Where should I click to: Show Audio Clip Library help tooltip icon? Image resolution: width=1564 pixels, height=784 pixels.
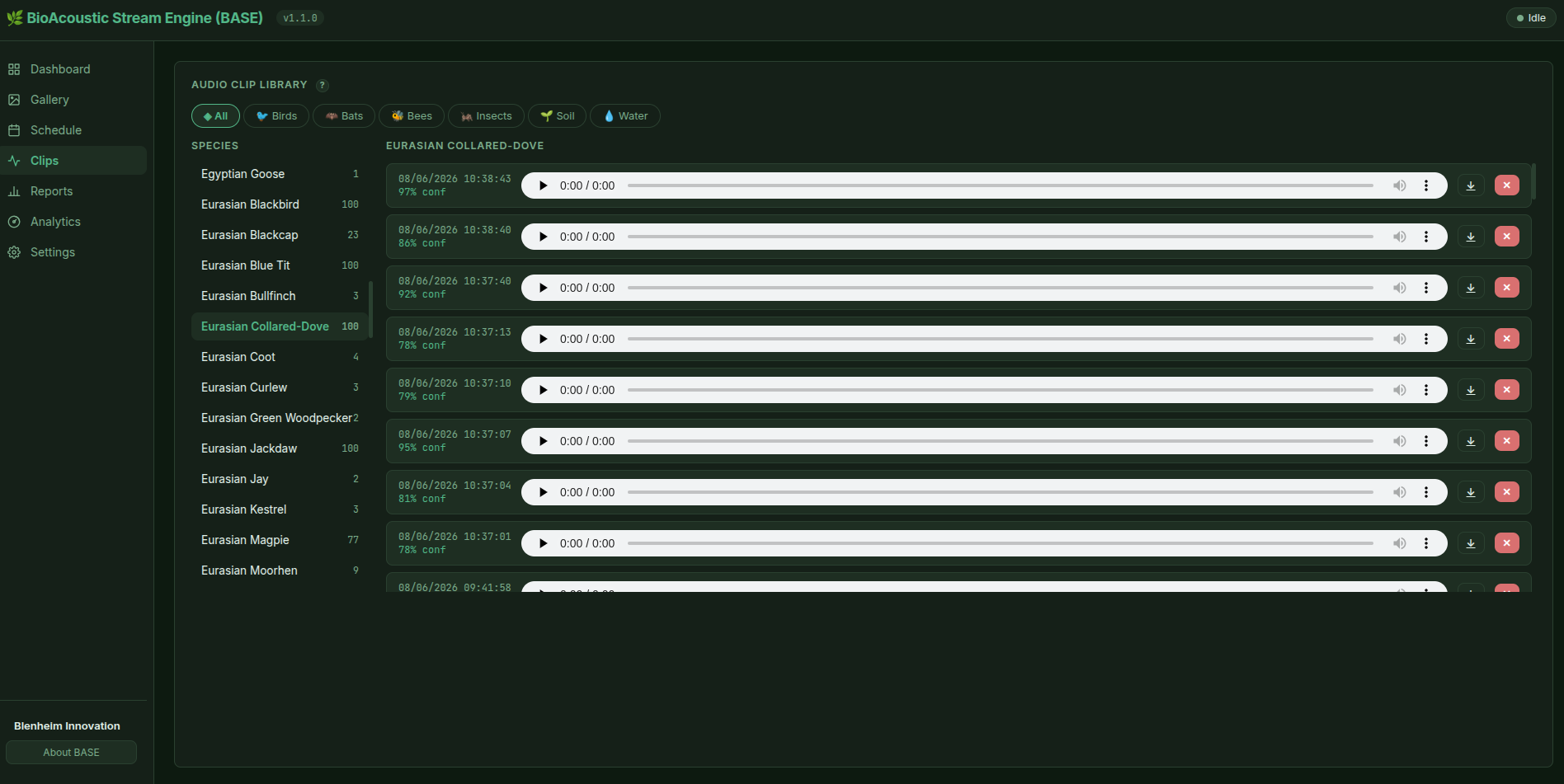coord(323,85)
